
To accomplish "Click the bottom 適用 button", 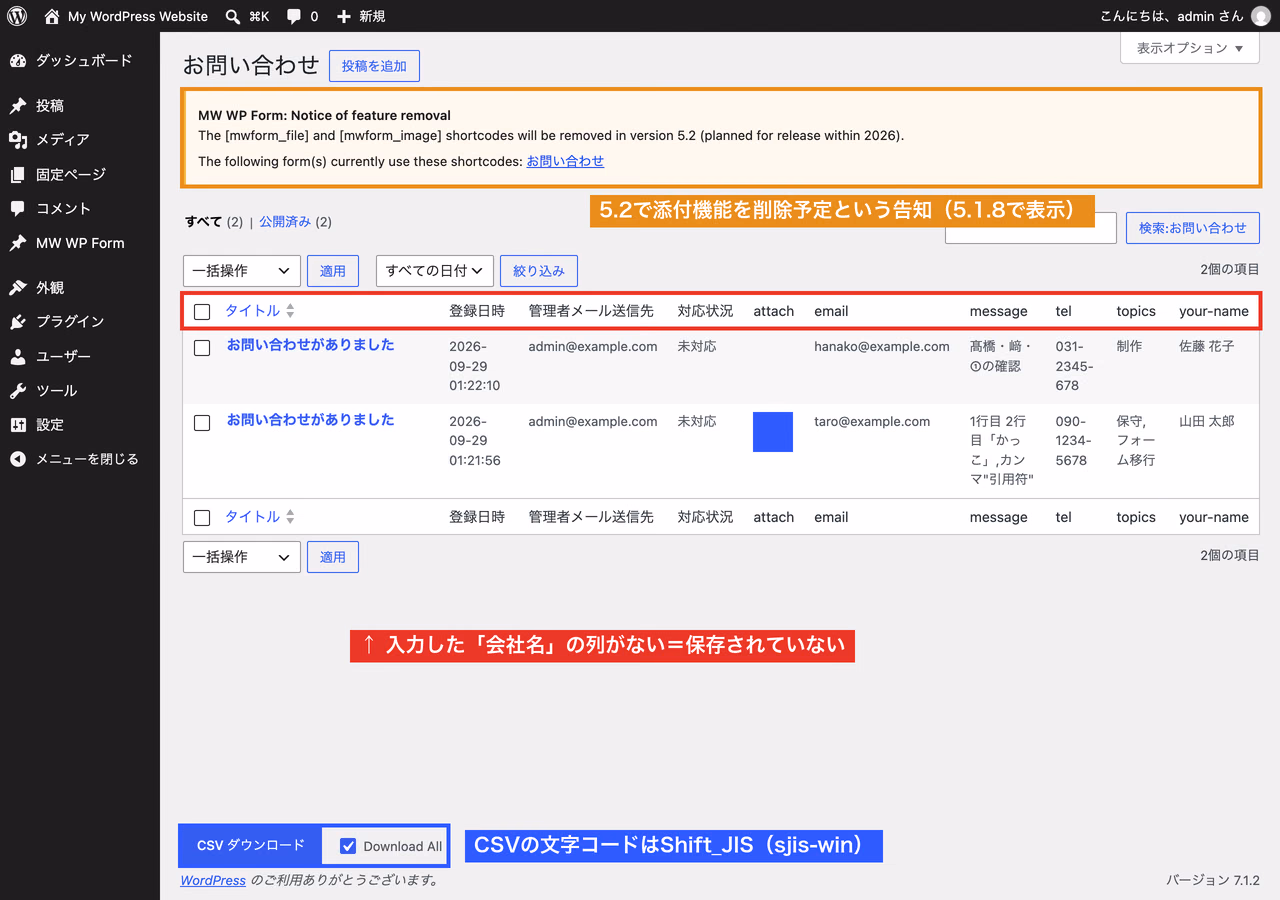I will tap(333, 557).
